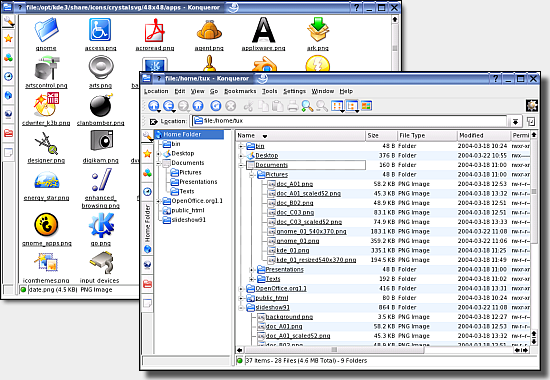The image size is (550, 380).
Task: Collapse the Documents folder in the list view
Action: [x=241, y=165]
